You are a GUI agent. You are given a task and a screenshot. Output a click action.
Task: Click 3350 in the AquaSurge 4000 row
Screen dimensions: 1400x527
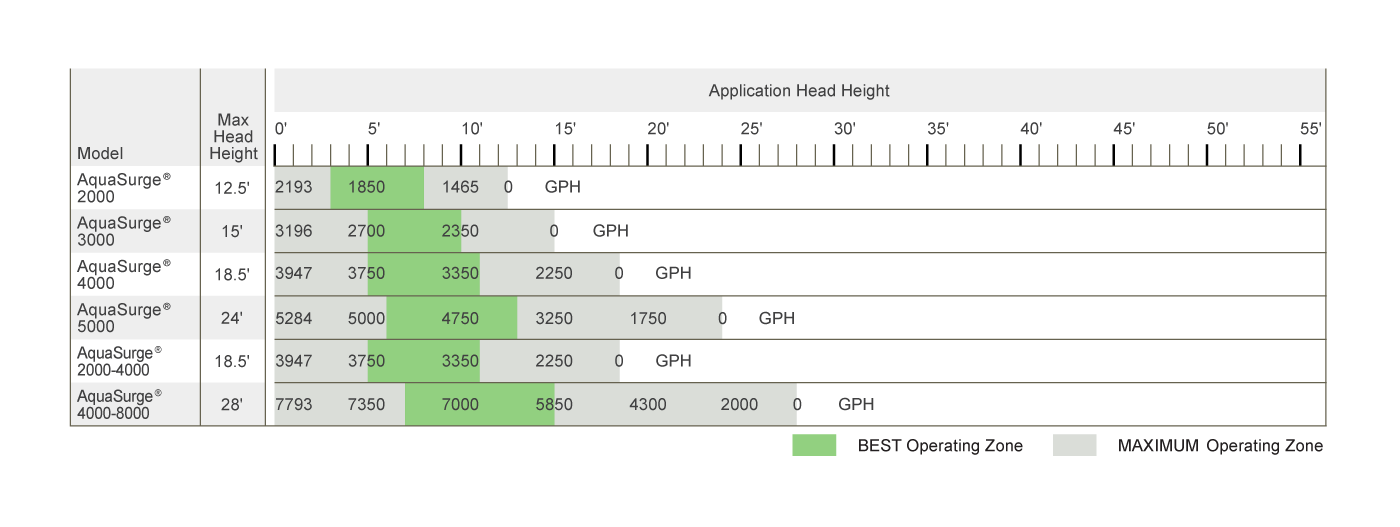(460, 274)
